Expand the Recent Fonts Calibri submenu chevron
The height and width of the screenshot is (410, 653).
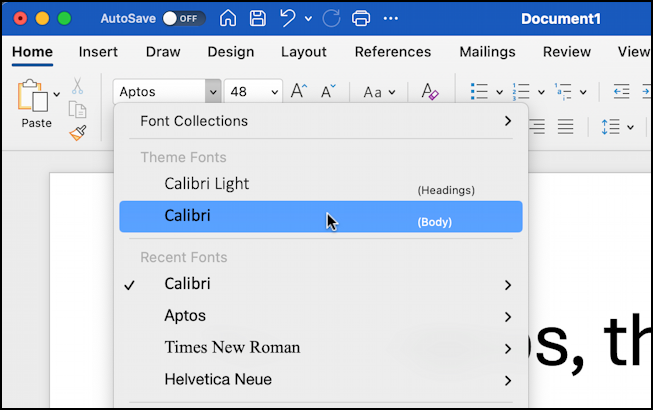(x=508, y=285)
